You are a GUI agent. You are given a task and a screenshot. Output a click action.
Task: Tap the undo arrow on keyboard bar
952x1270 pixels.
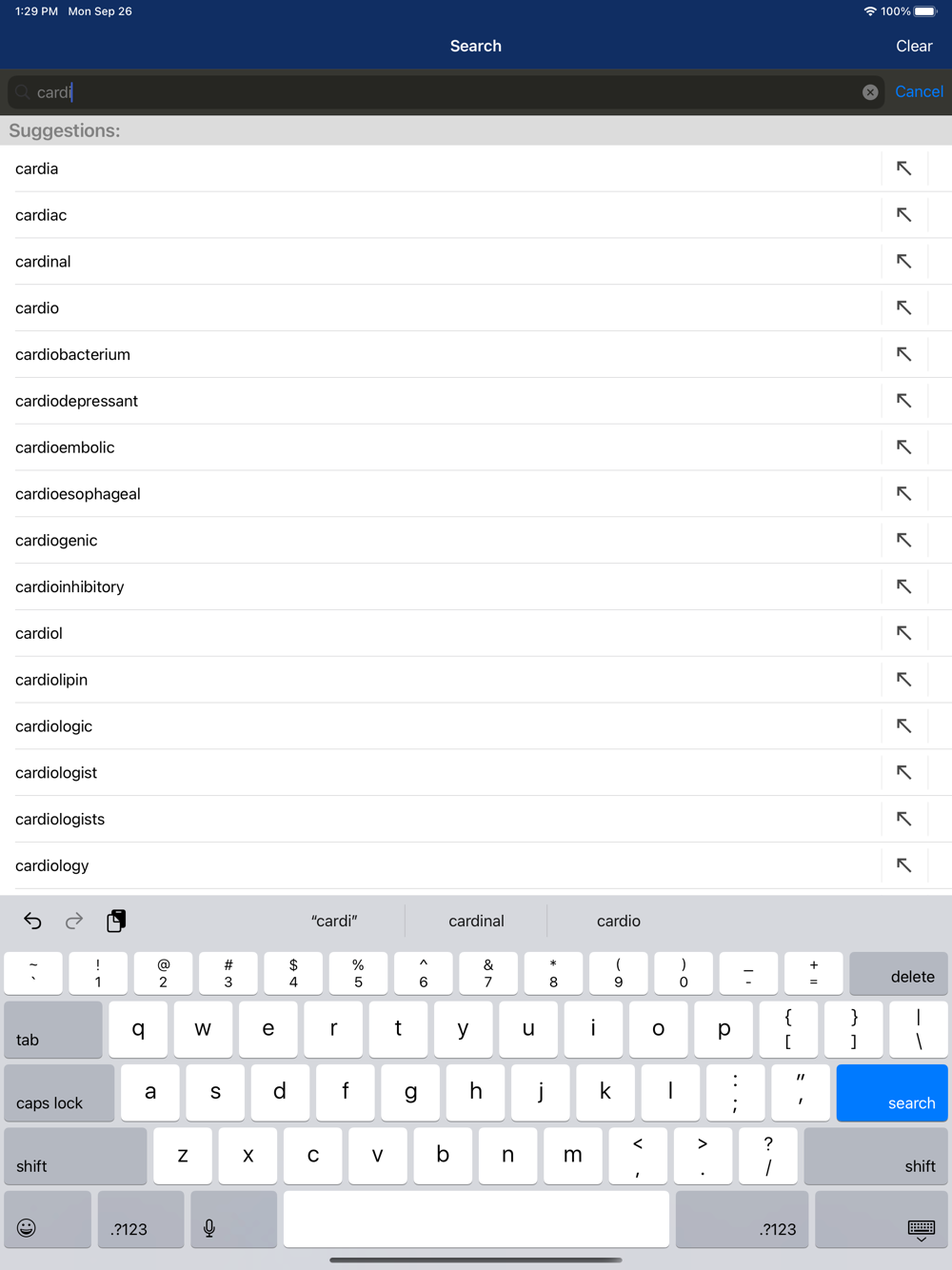coord(32,921)
